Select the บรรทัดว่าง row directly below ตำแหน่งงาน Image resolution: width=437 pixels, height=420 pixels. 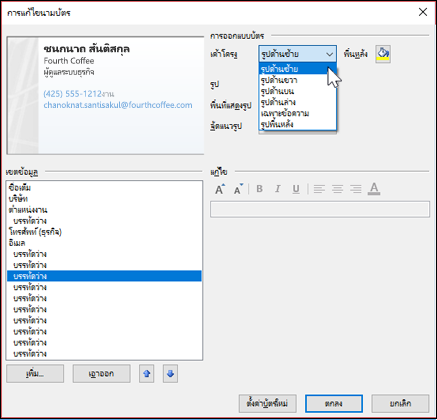[104, 221]
